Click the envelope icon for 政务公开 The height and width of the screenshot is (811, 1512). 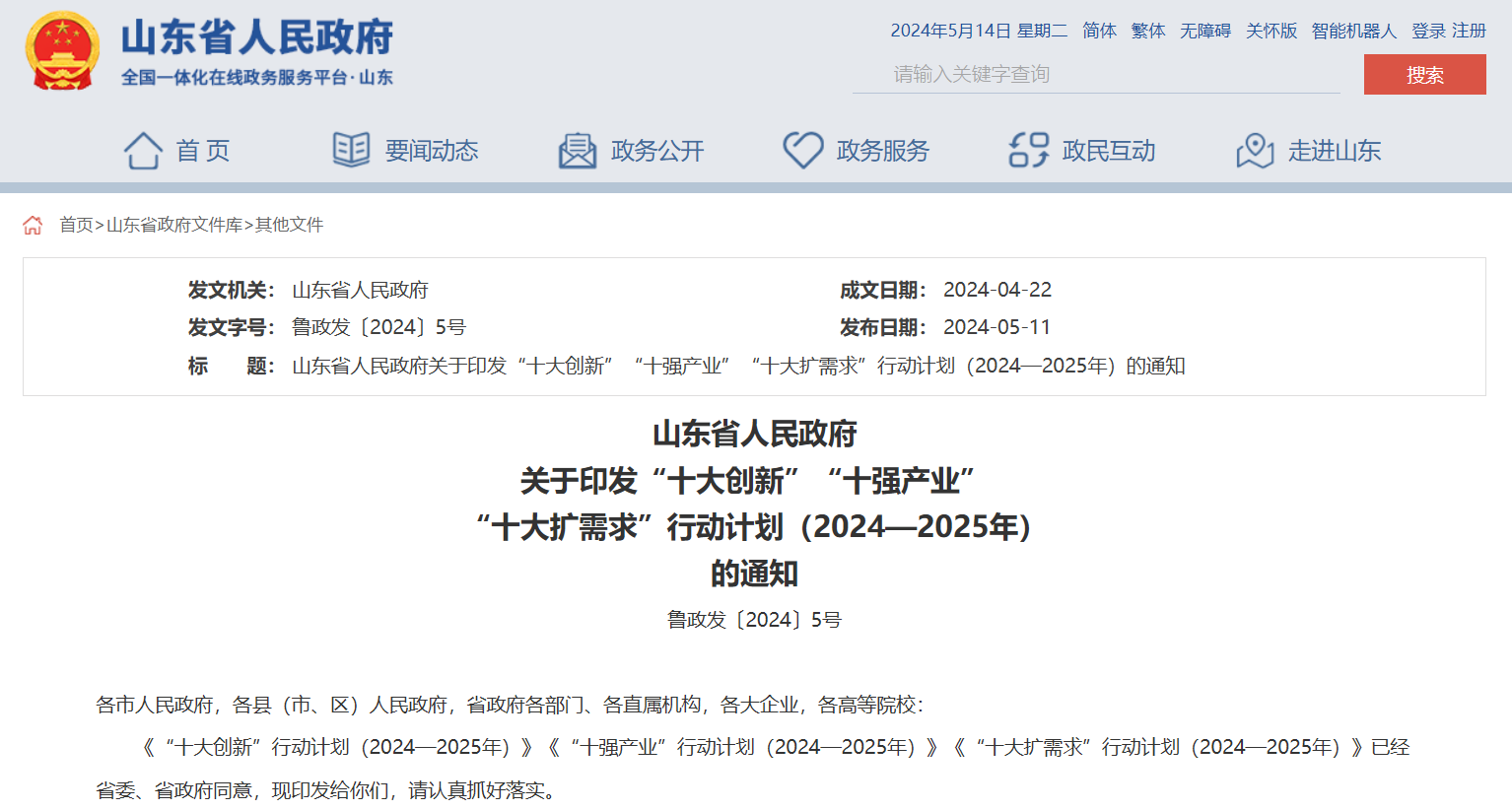(x=578, y=151)
